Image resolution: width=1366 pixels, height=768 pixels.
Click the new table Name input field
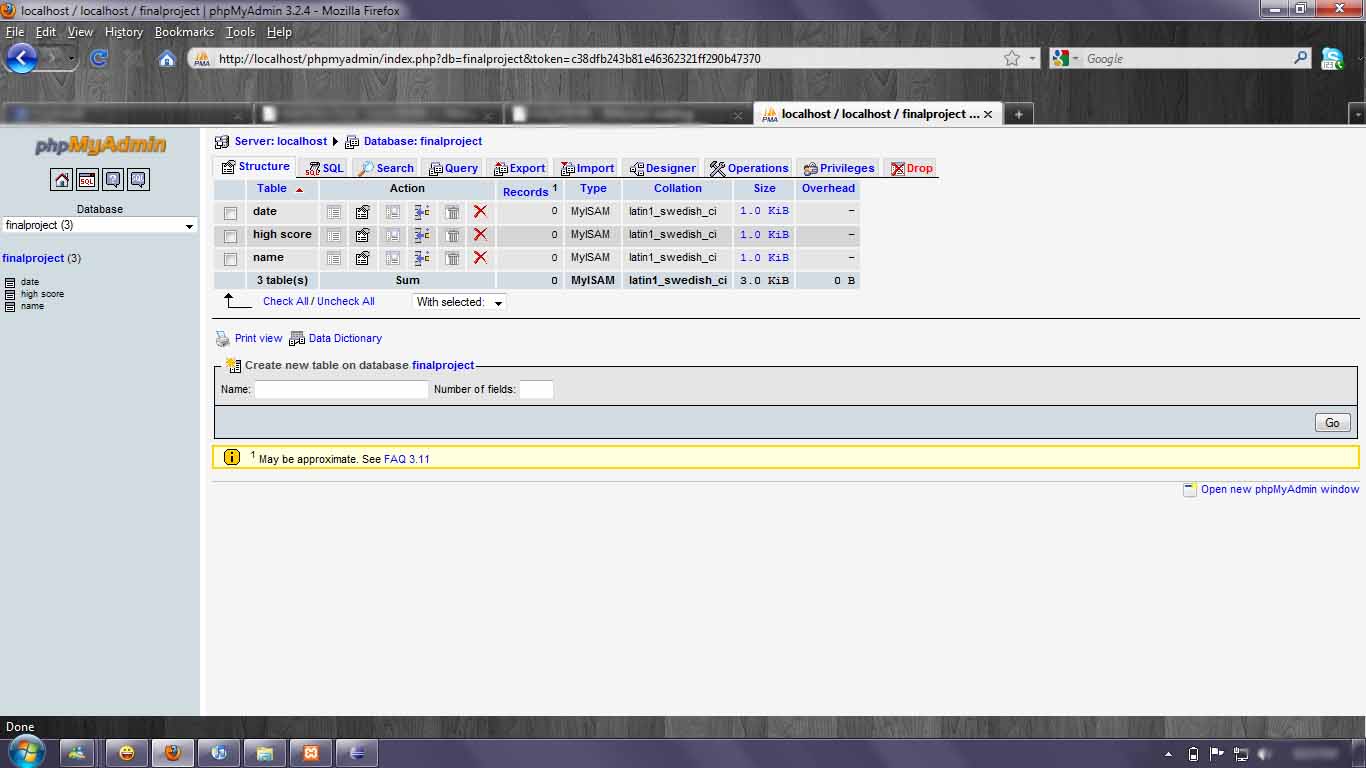point(341,390)
